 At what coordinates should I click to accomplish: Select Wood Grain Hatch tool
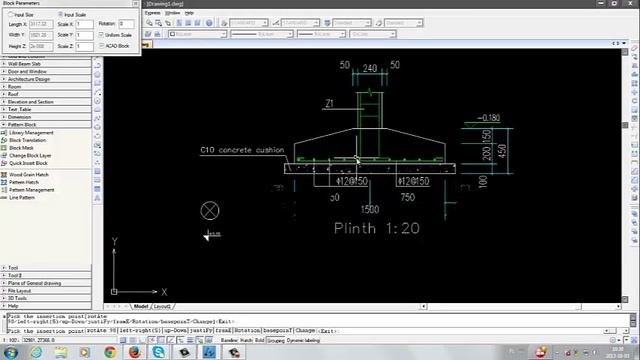click(29, 174)
